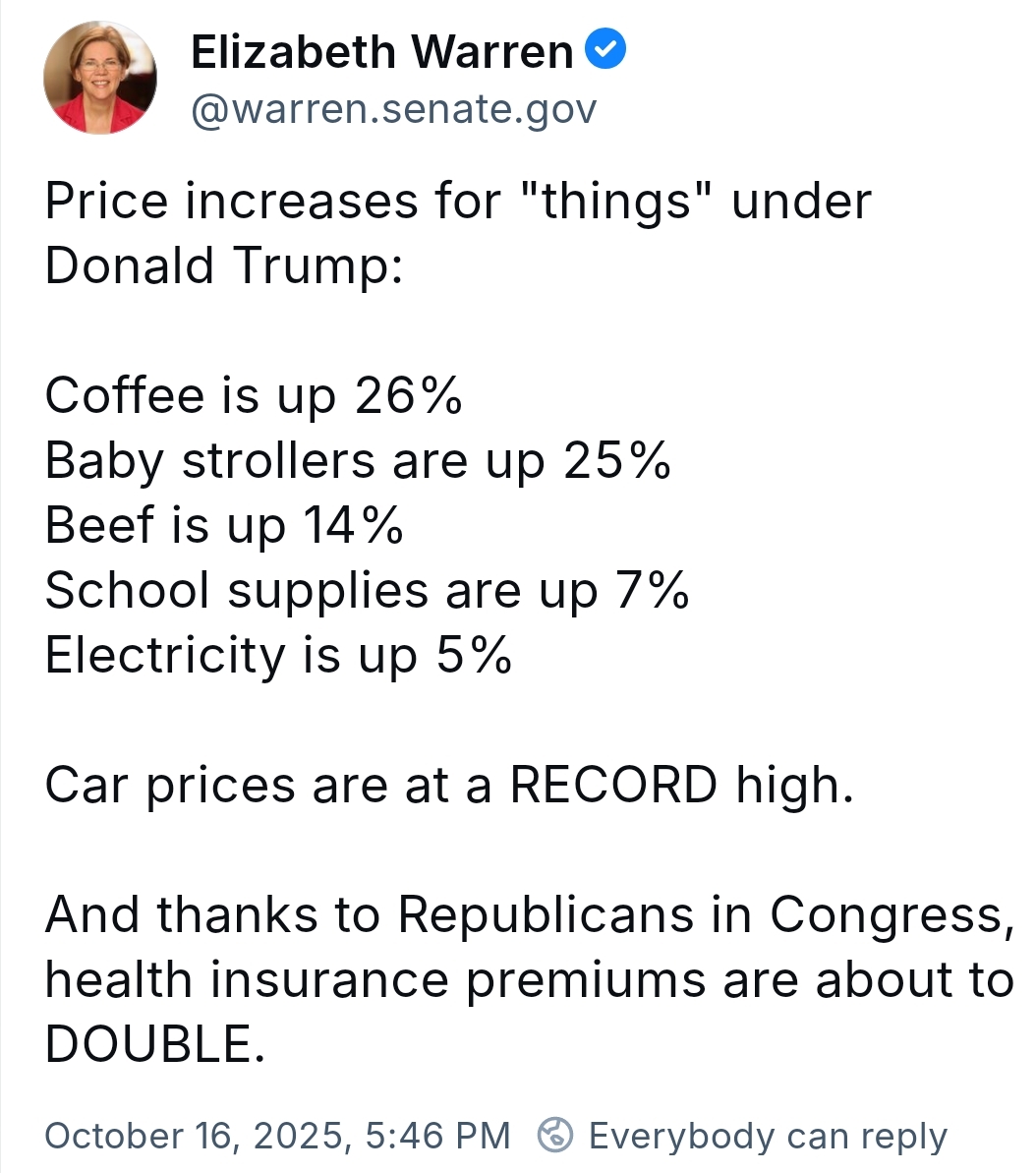
Task: Select the "School supplies are up 7%" line
Action: point(367,590)
